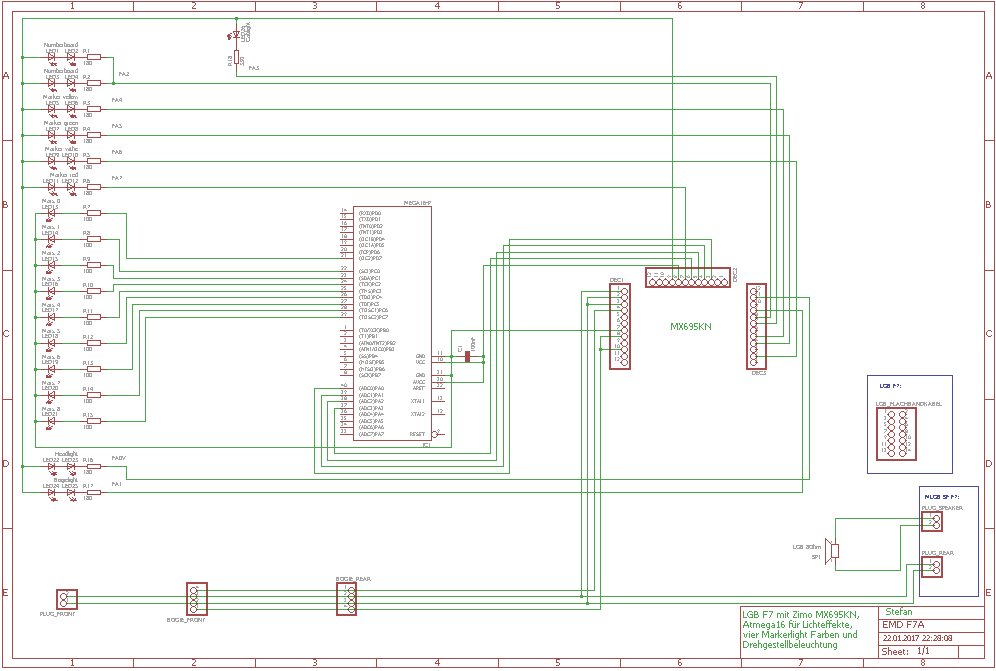Select the 'Stefan' author field in title block

tap(899, 612)
